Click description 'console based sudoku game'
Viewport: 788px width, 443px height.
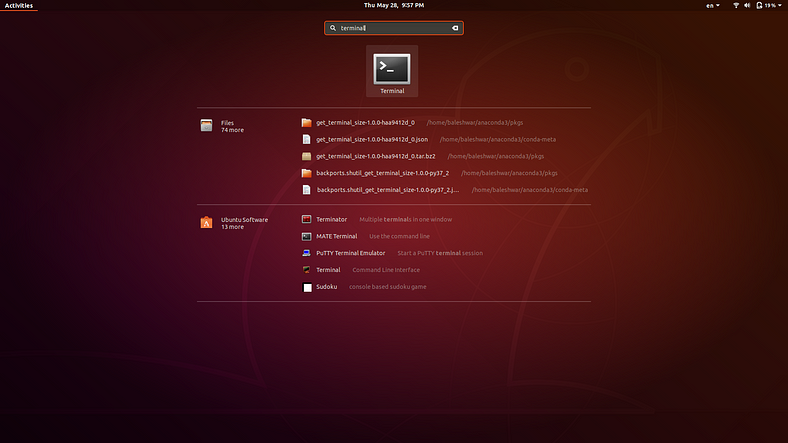coord(387,287)
